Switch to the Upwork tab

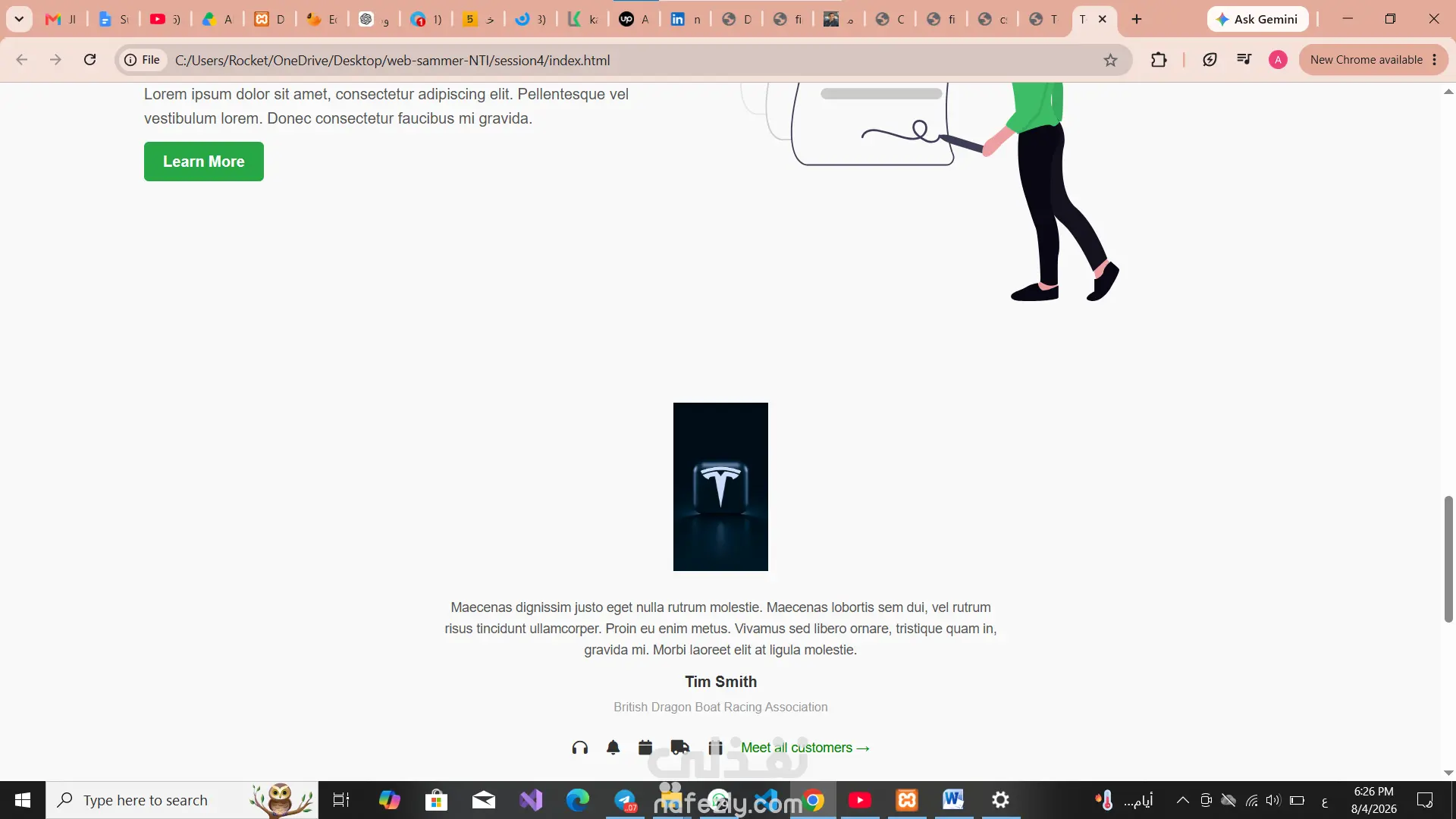tap(634, 19)
